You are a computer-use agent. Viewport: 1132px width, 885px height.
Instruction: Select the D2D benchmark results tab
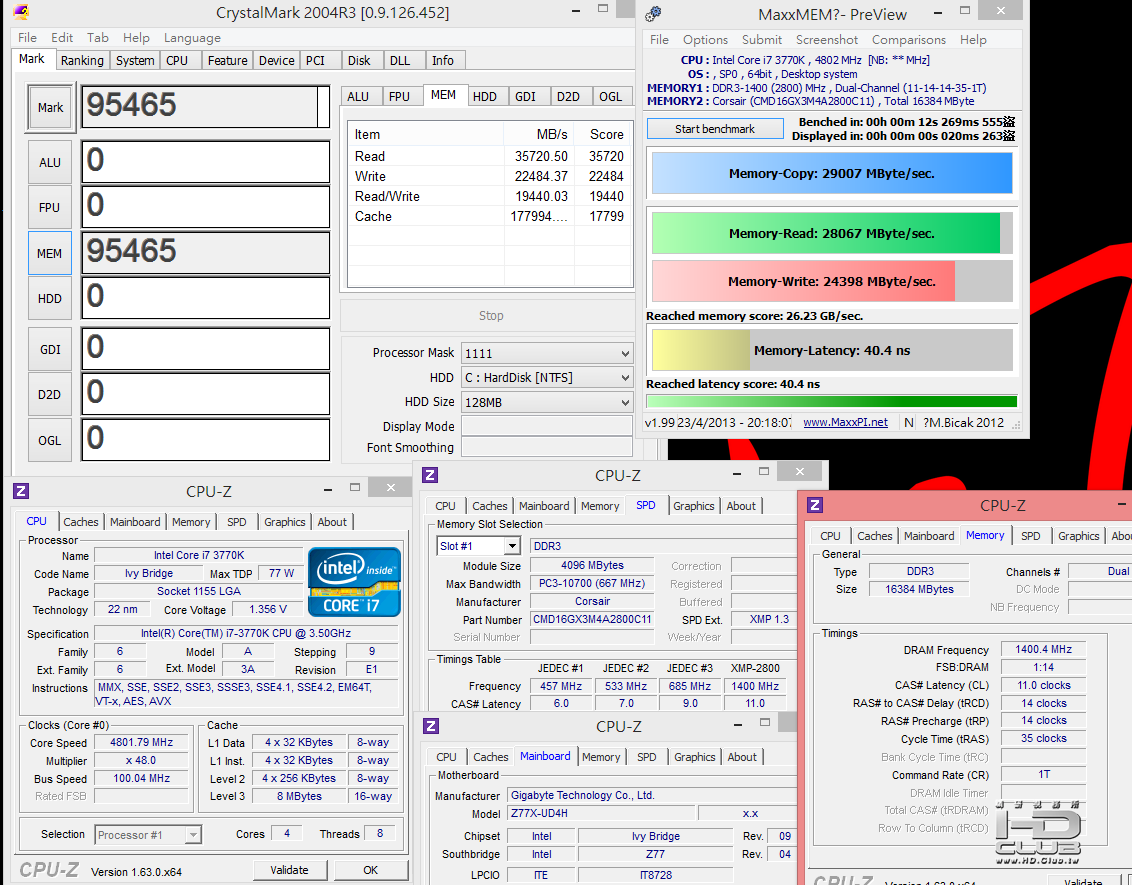[x=568, y=96]
